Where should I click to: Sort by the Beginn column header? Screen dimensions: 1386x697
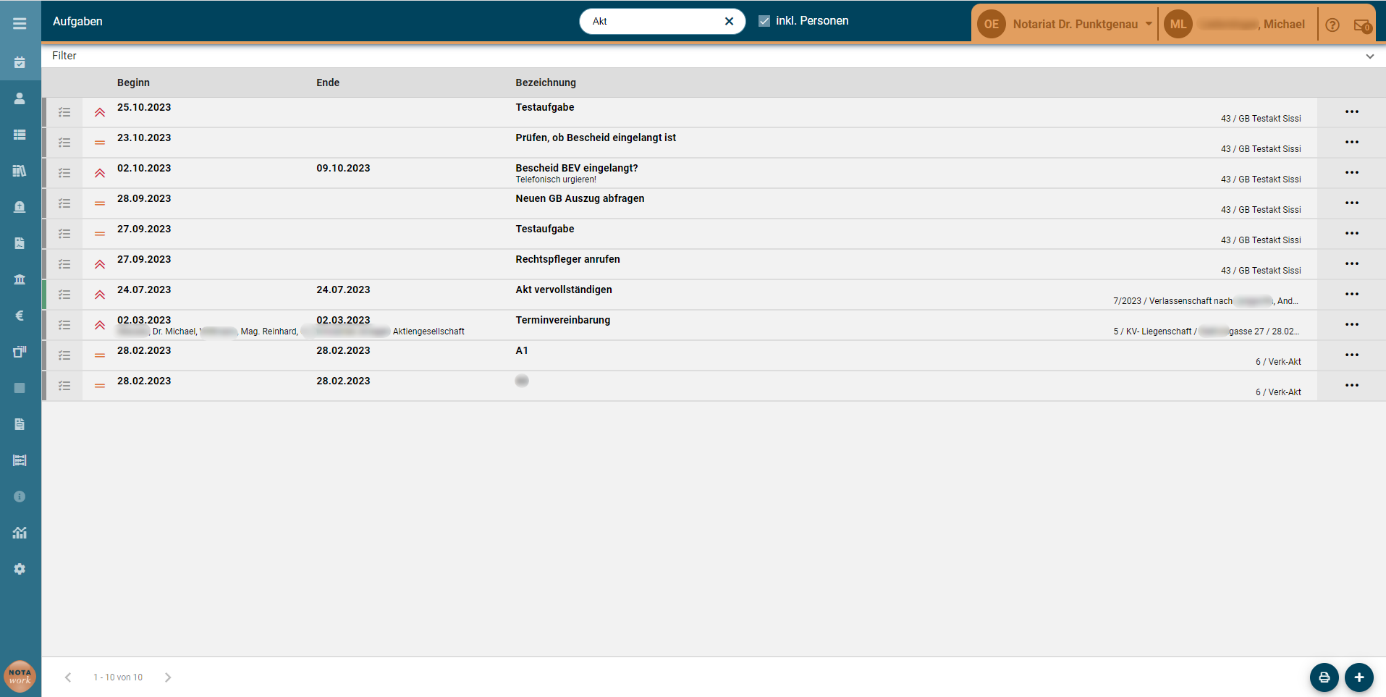coord(133,82)
